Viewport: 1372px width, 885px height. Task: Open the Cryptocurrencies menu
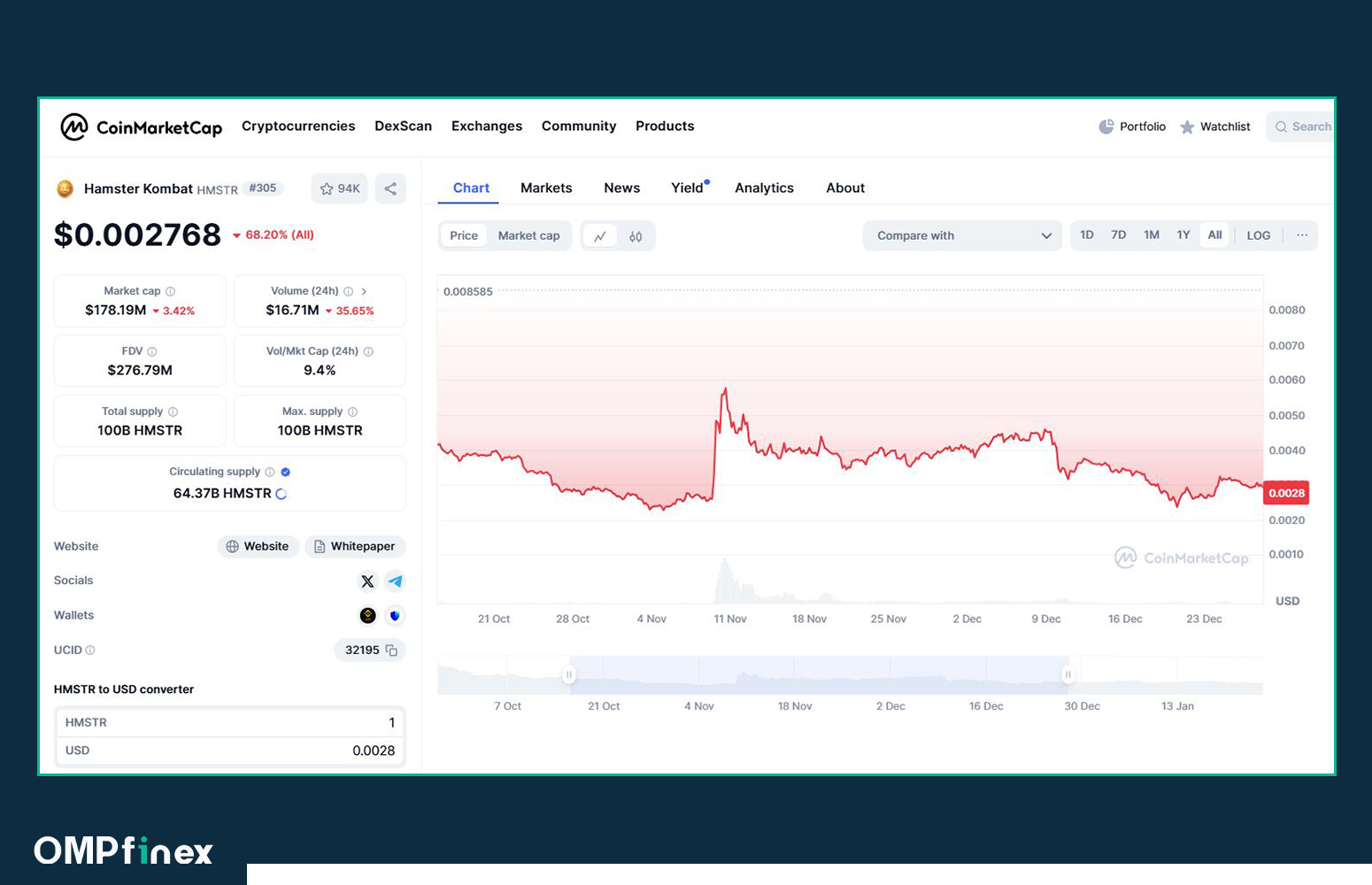298,127
